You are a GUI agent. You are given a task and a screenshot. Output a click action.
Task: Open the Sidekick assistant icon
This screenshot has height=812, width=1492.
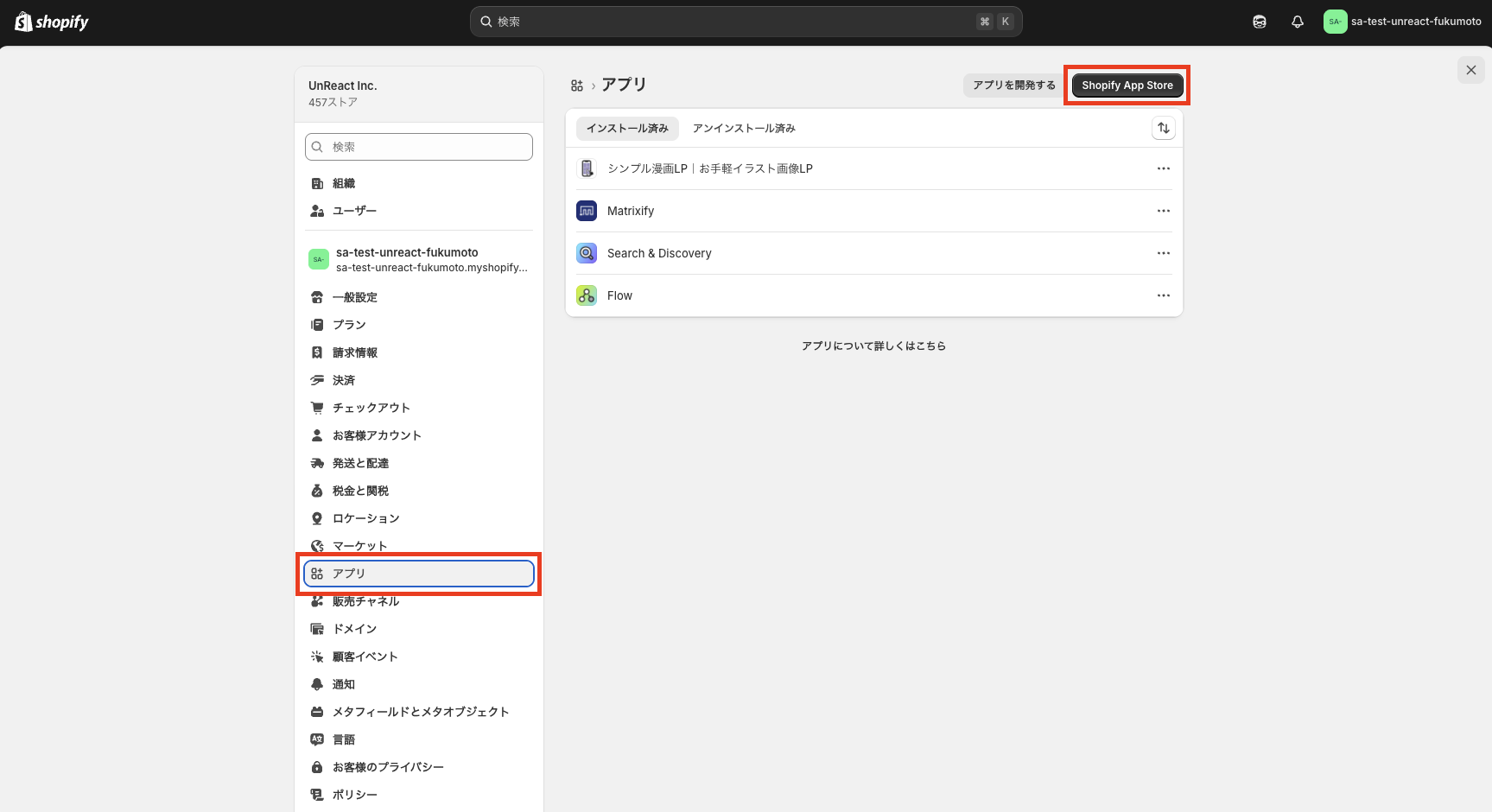click(x=1260, y=22)
